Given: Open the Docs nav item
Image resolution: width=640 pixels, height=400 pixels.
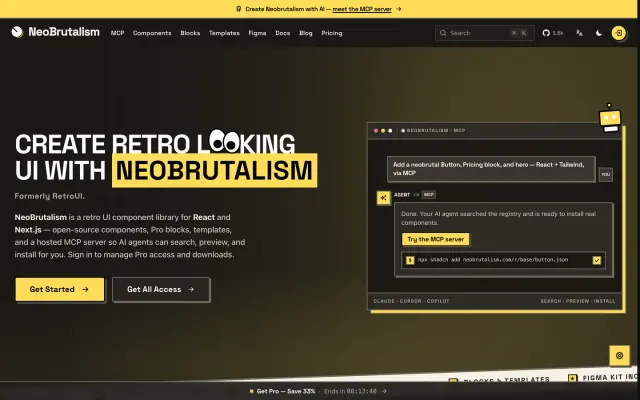Looking at the screenshot, I should point(282,33).
